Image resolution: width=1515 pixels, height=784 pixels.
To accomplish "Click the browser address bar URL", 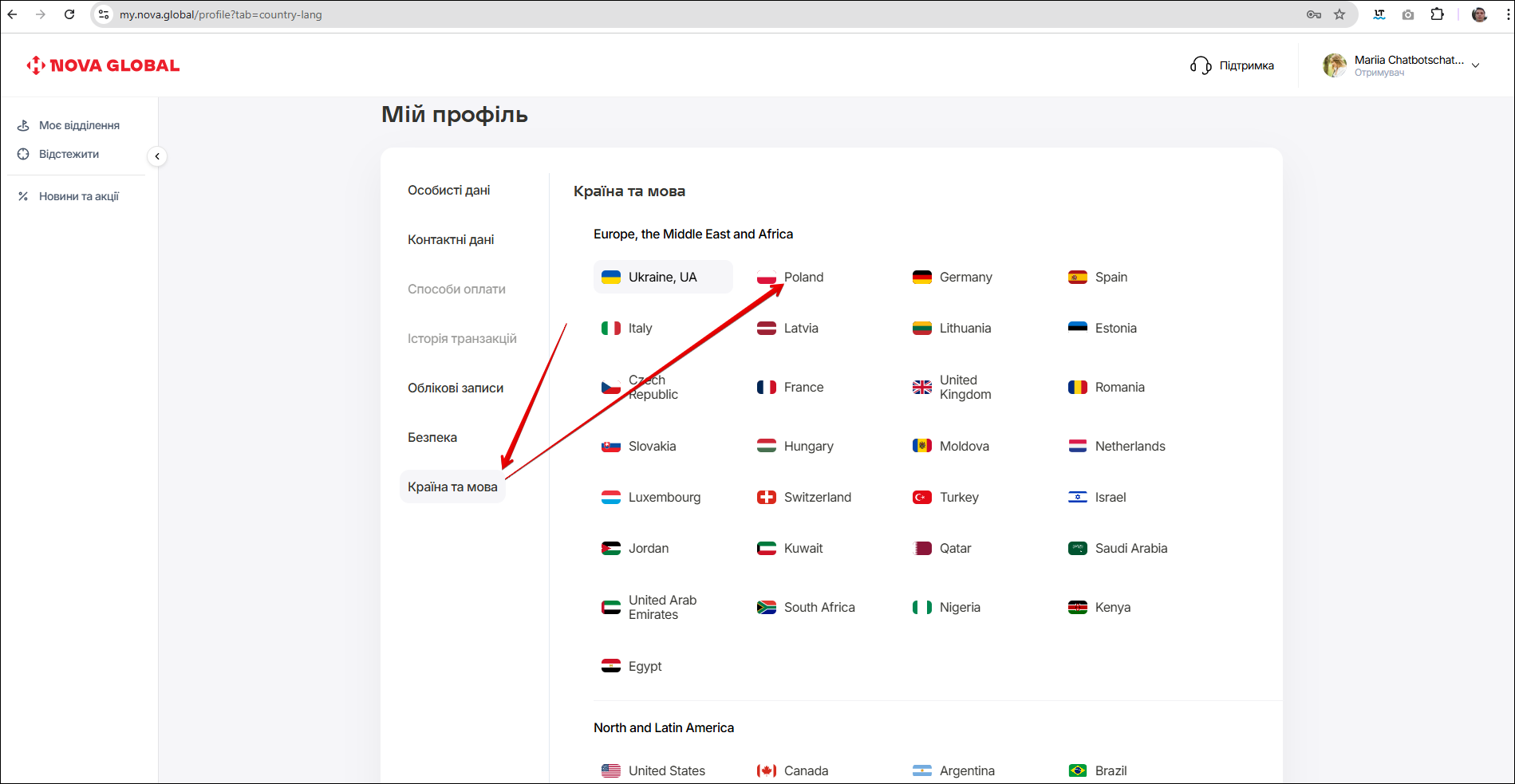I will (x=221, y=14).
